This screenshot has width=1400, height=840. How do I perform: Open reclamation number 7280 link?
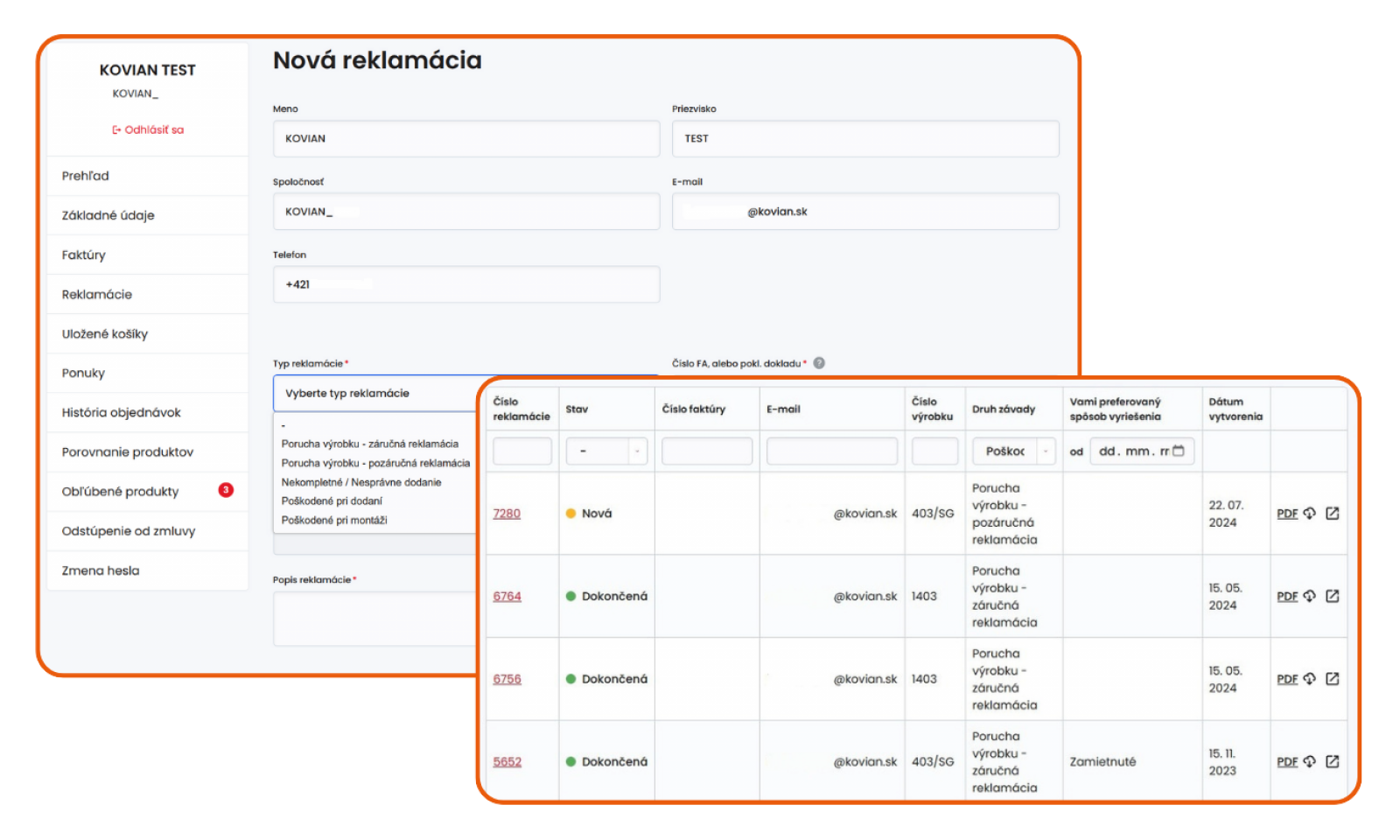click(x=507, y=514)
